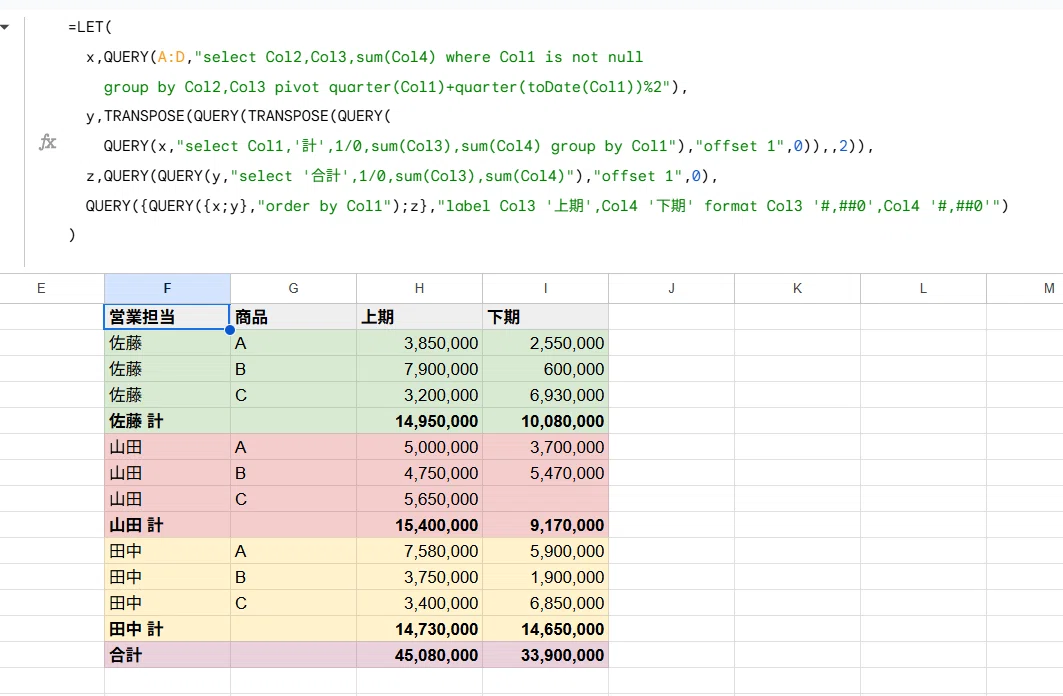This screenshot has height=696, width=1063.
Task: Click the cell with value 1,900,000
Action: coord(546,577)
